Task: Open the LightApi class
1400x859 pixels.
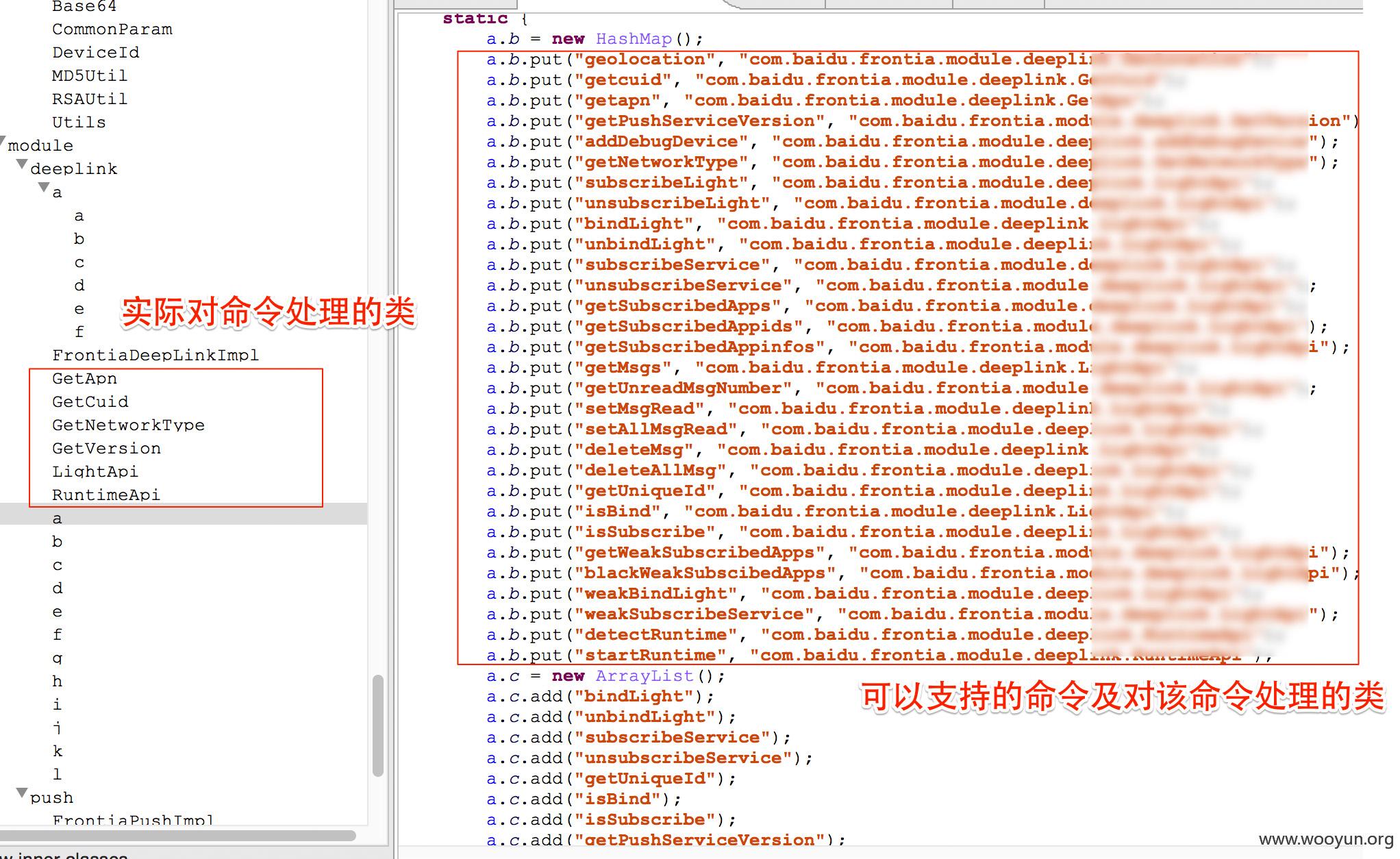Action: pos(95,472)
